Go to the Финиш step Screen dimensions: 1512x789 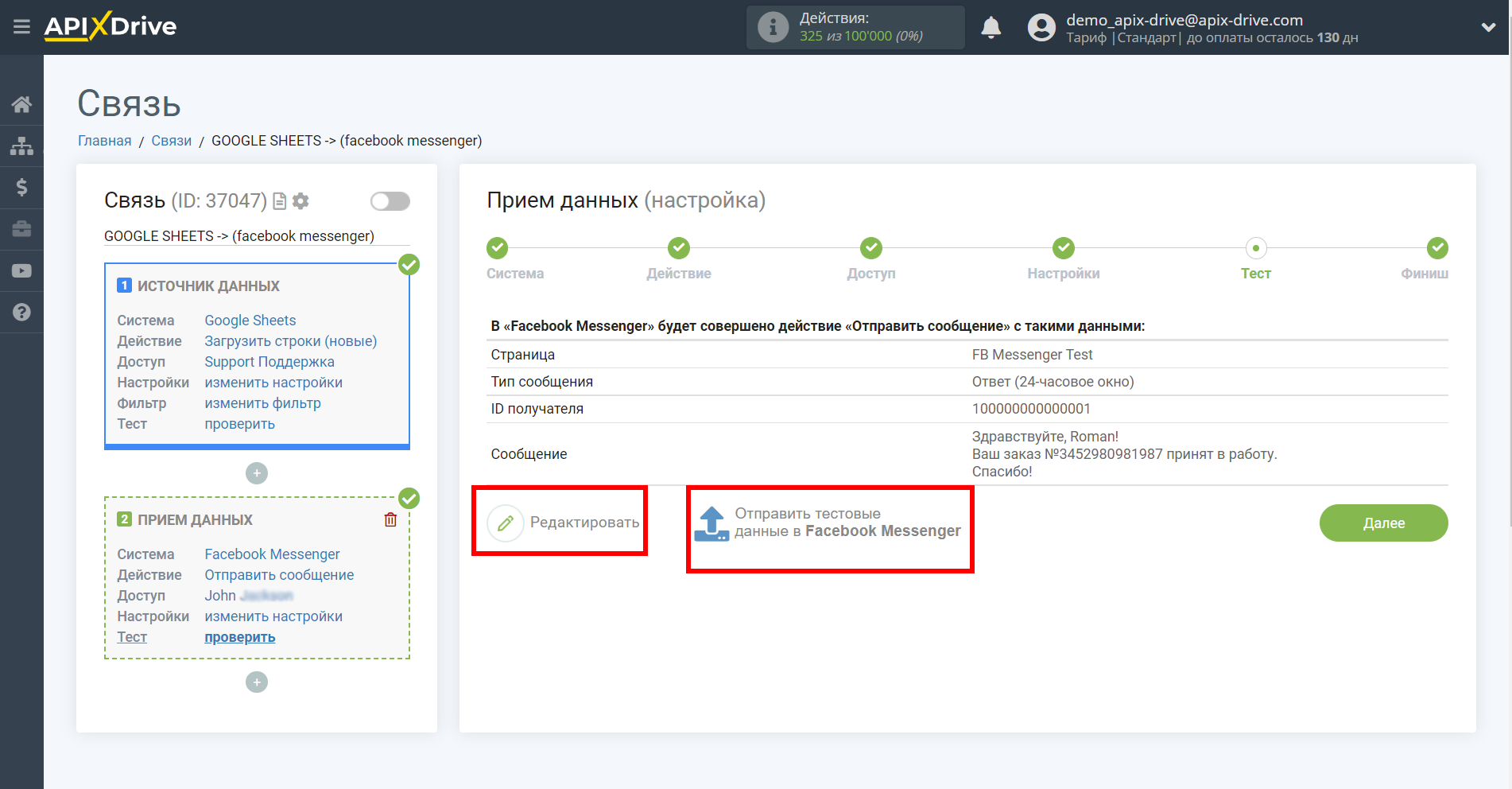(x=1436, y=248)
